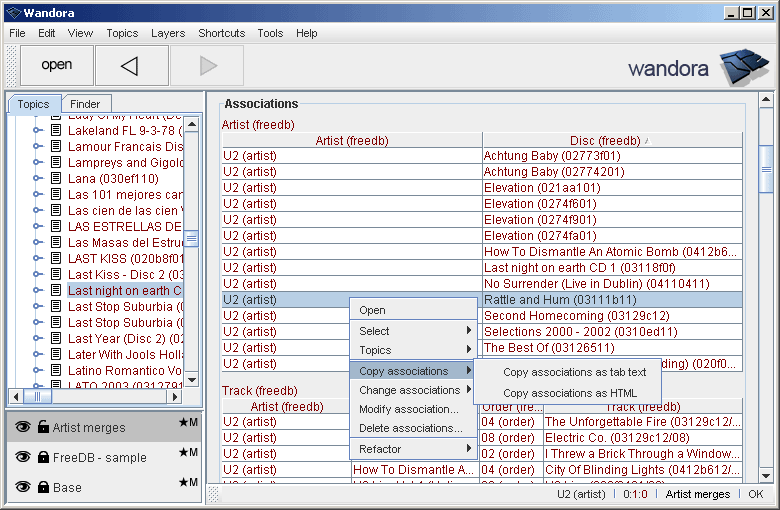Click the forward arrow navigation button
Screen dimensions: 780x510
tap(207, 65)
